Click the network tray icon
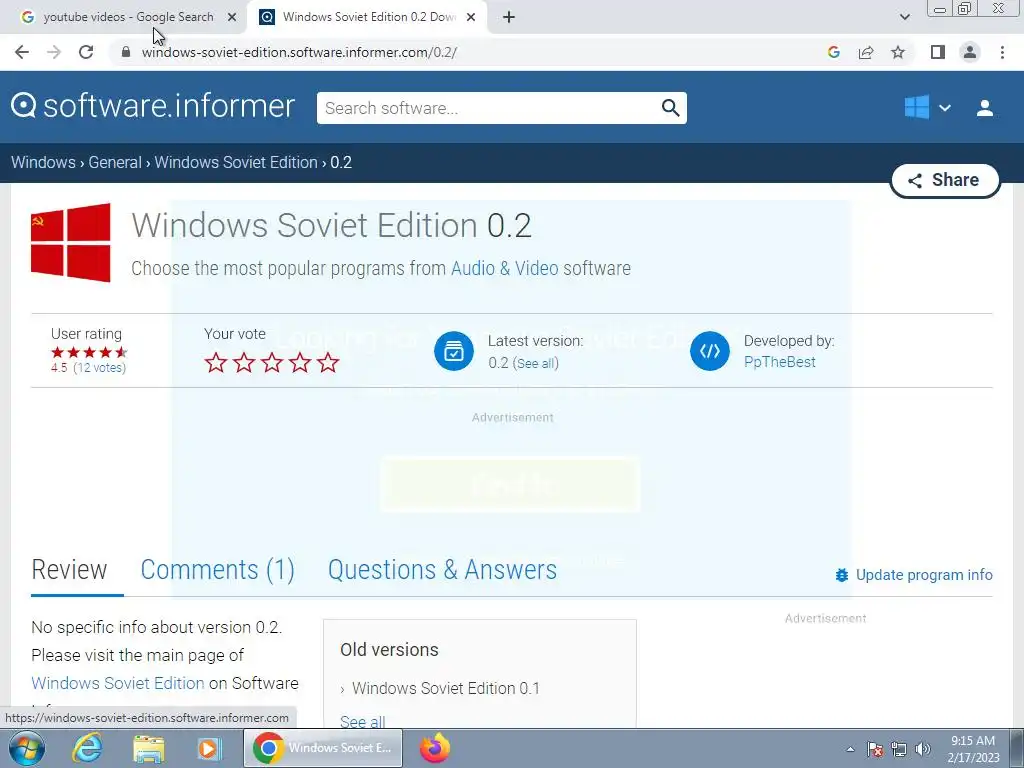Screen dimensions: 1024x768 (899, 749)
